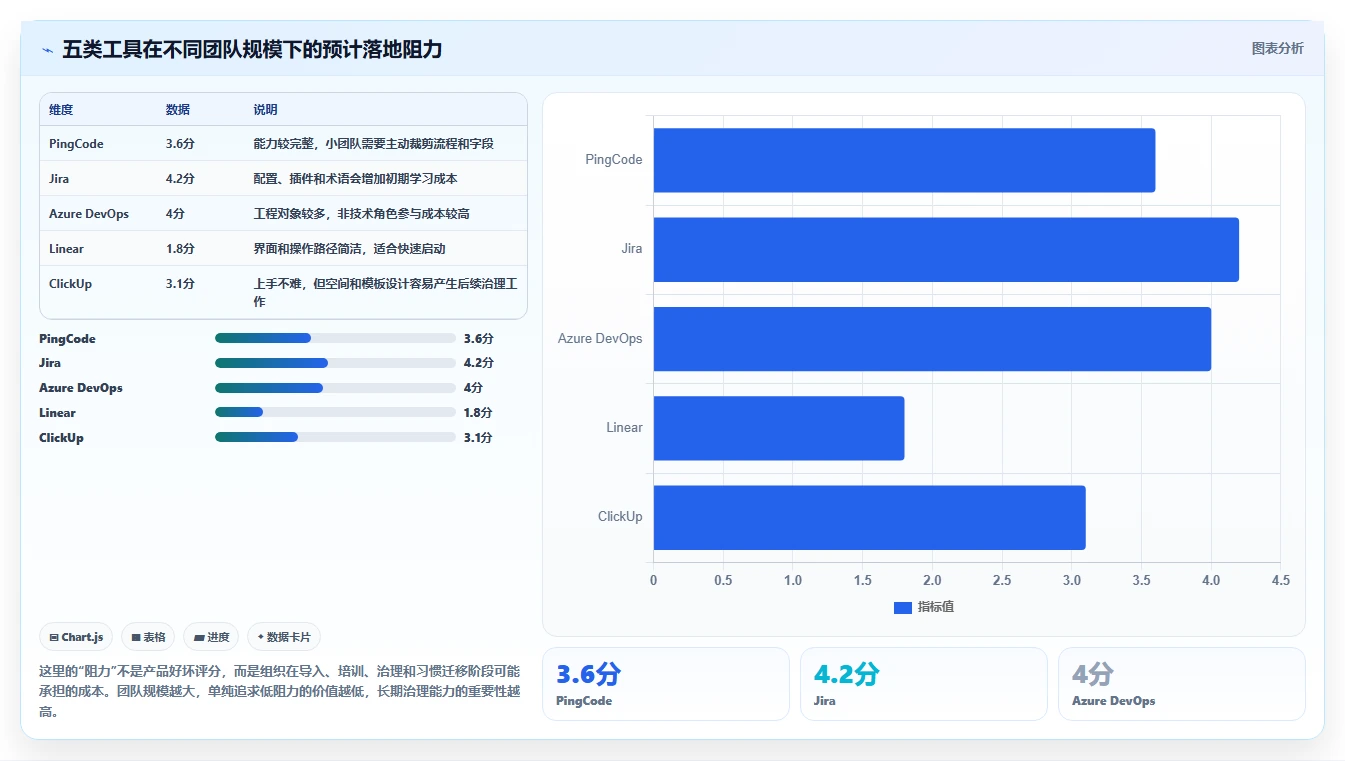The height and width of the screenshot is (761, 1345).
Task: Select the Chart.js tag
Action: click(x=76, y=637)
